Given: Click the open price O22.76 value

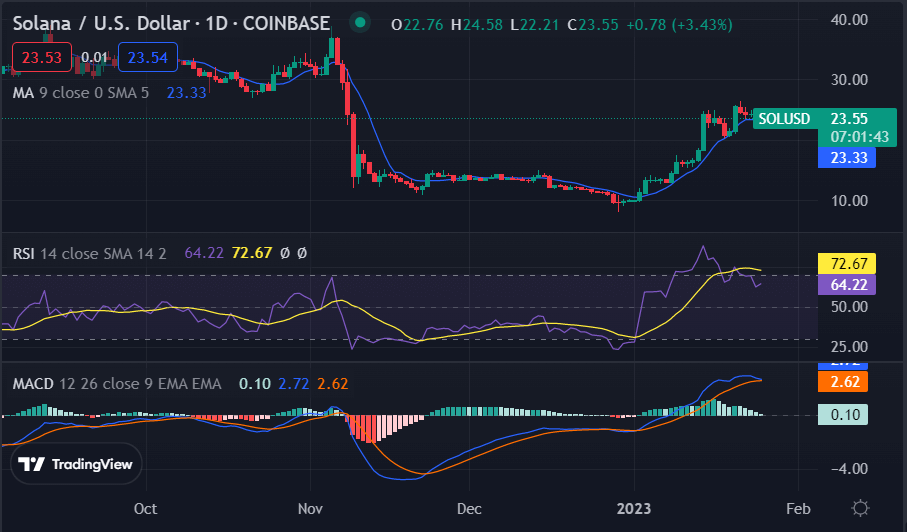Looking at the screenshot, I should 417,25.
